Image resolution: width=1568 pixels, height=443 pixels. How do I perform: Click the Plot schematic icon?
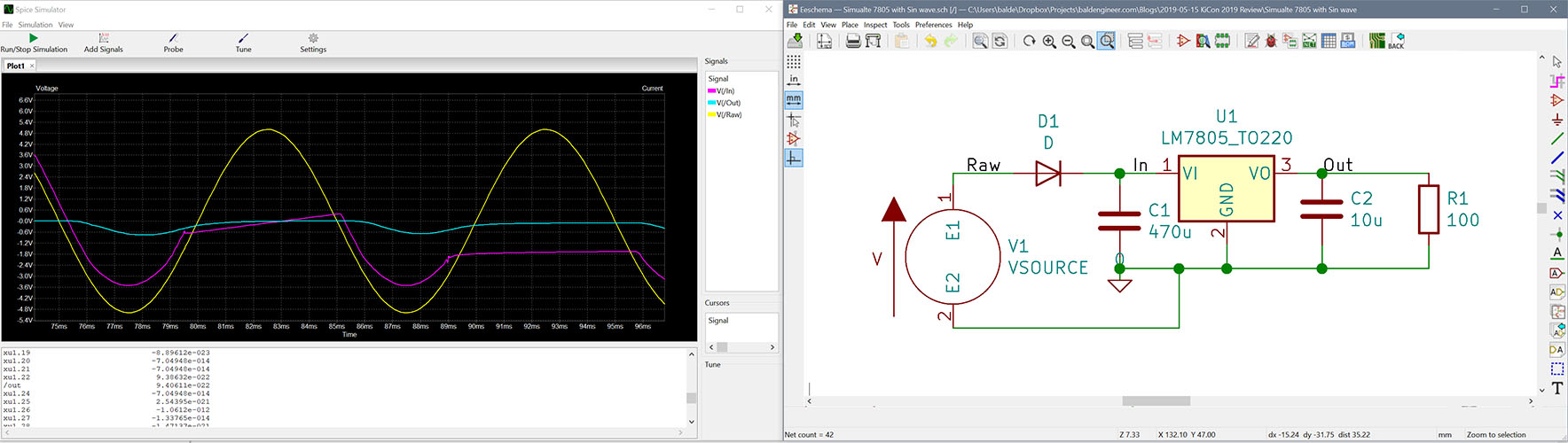(873, 41)
